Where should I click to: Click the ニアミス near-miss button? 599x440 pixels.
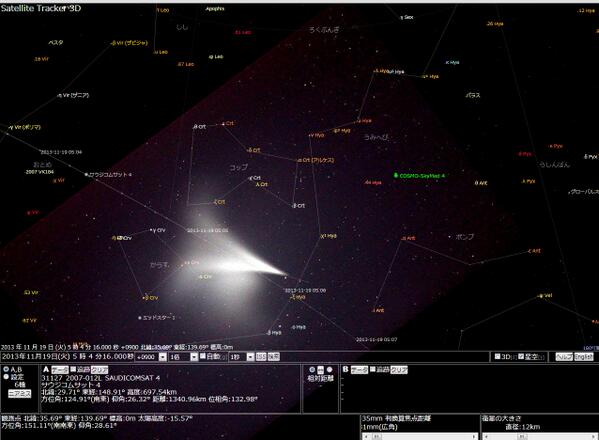19,394
